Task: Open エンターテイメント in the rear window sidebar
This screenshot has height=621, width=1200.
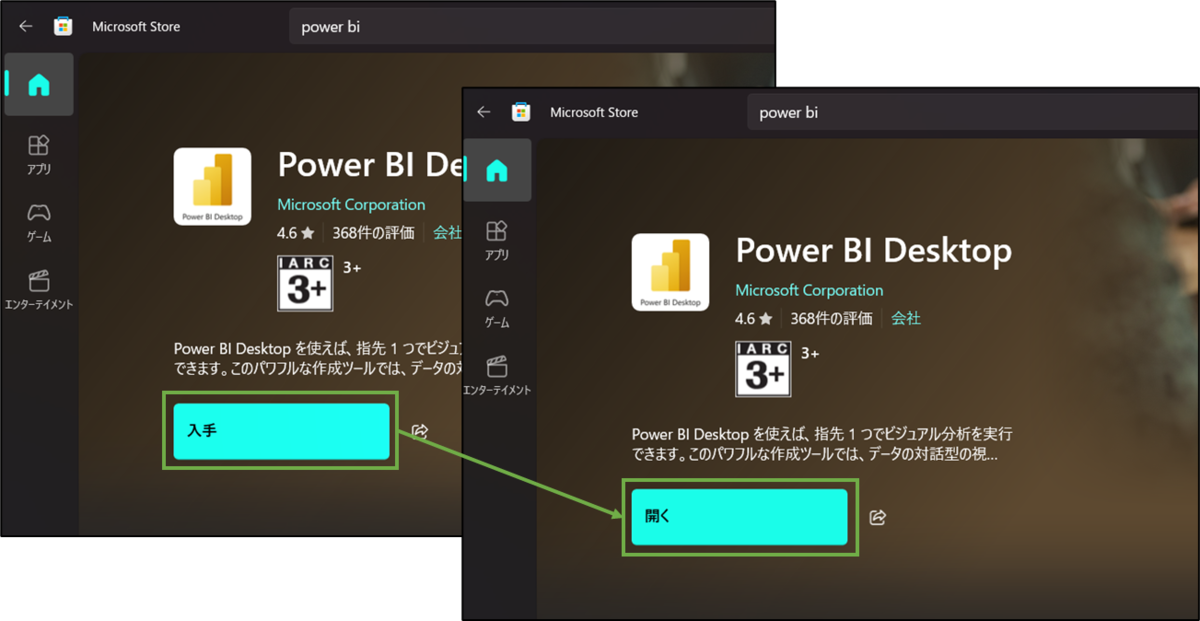Action: [39, 291]
